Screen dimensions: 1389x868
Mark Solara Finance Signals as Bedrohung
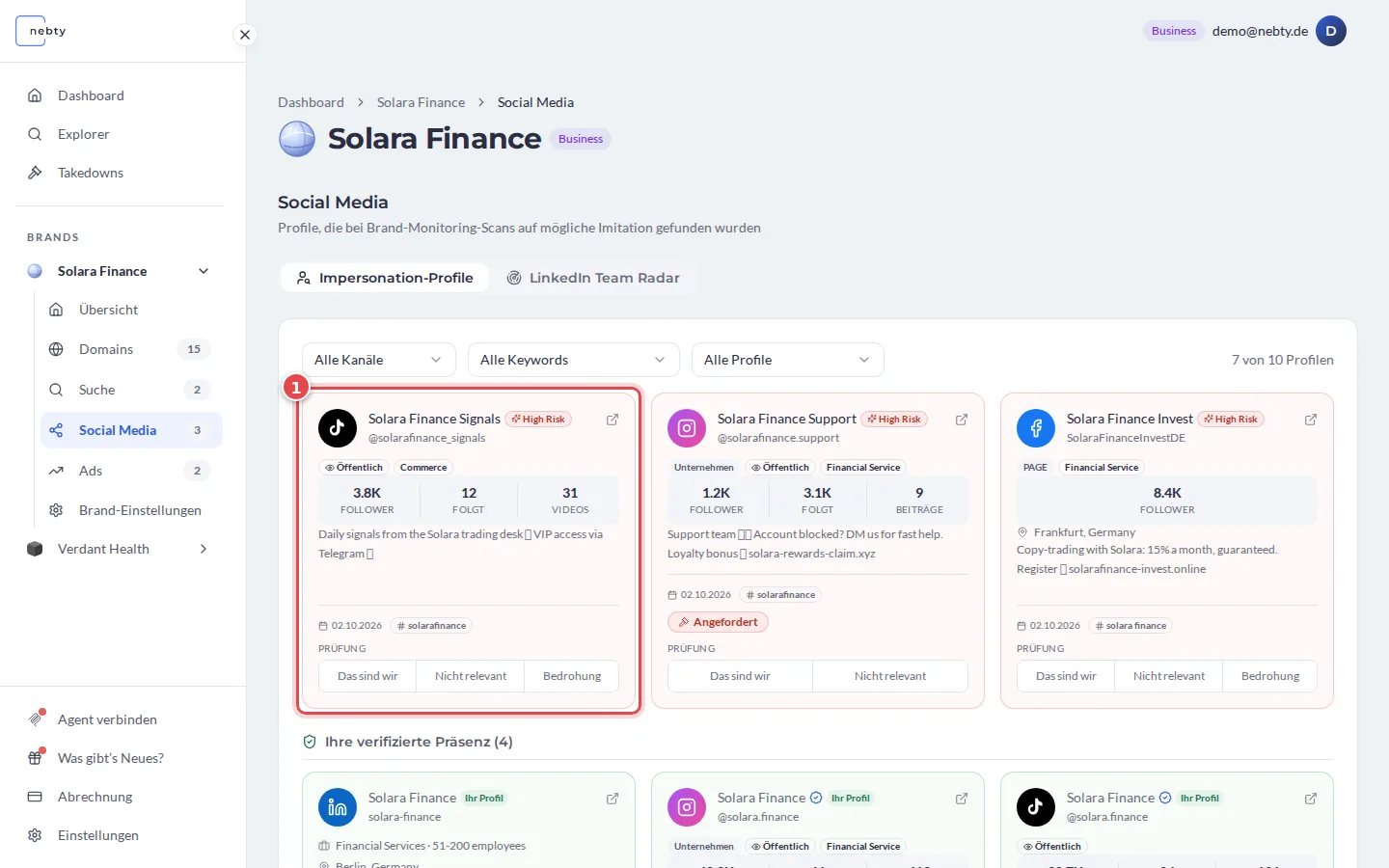click(572, 676)
